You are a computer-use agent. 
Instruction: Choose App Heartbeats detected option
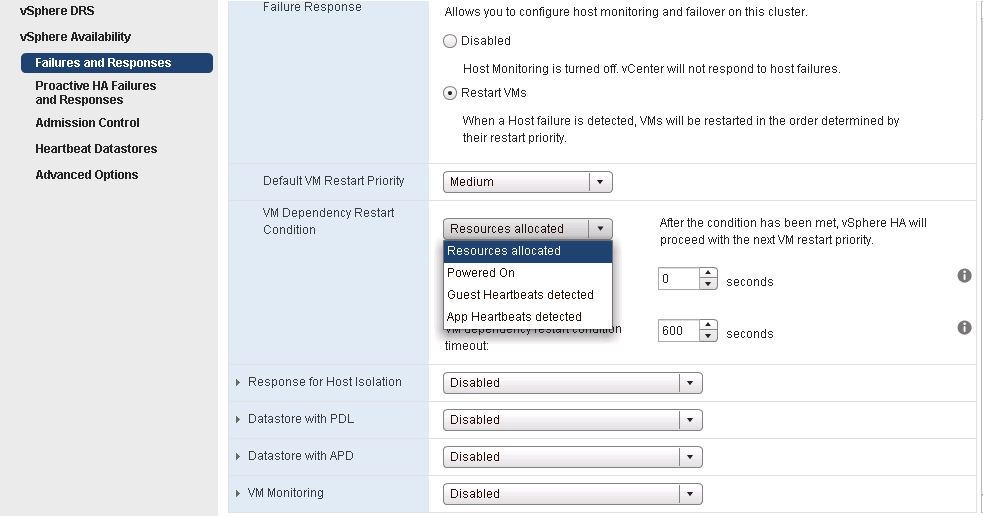[x=514, y=317]
